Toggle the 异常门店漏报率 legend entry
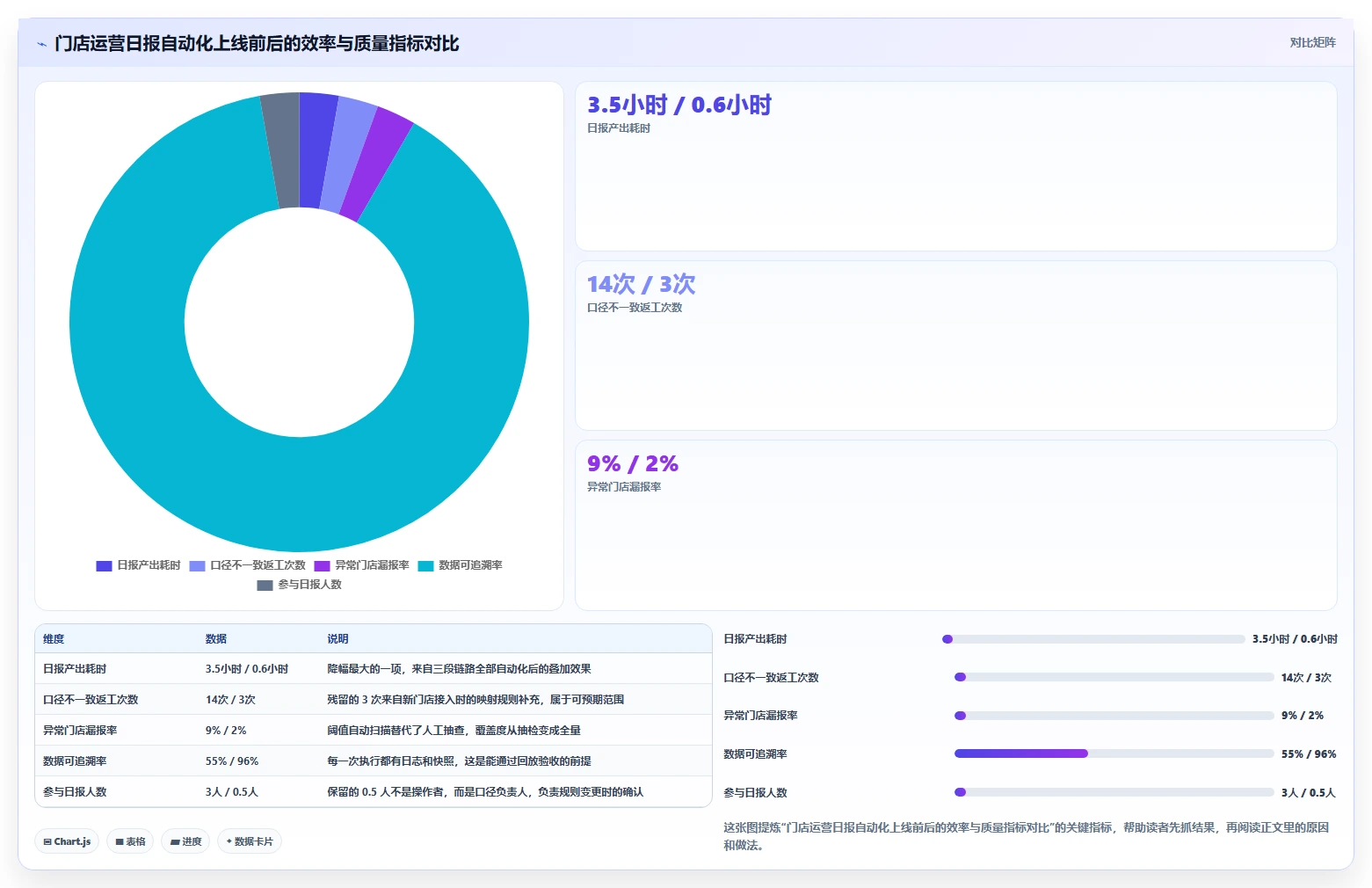 click(361, 565)
